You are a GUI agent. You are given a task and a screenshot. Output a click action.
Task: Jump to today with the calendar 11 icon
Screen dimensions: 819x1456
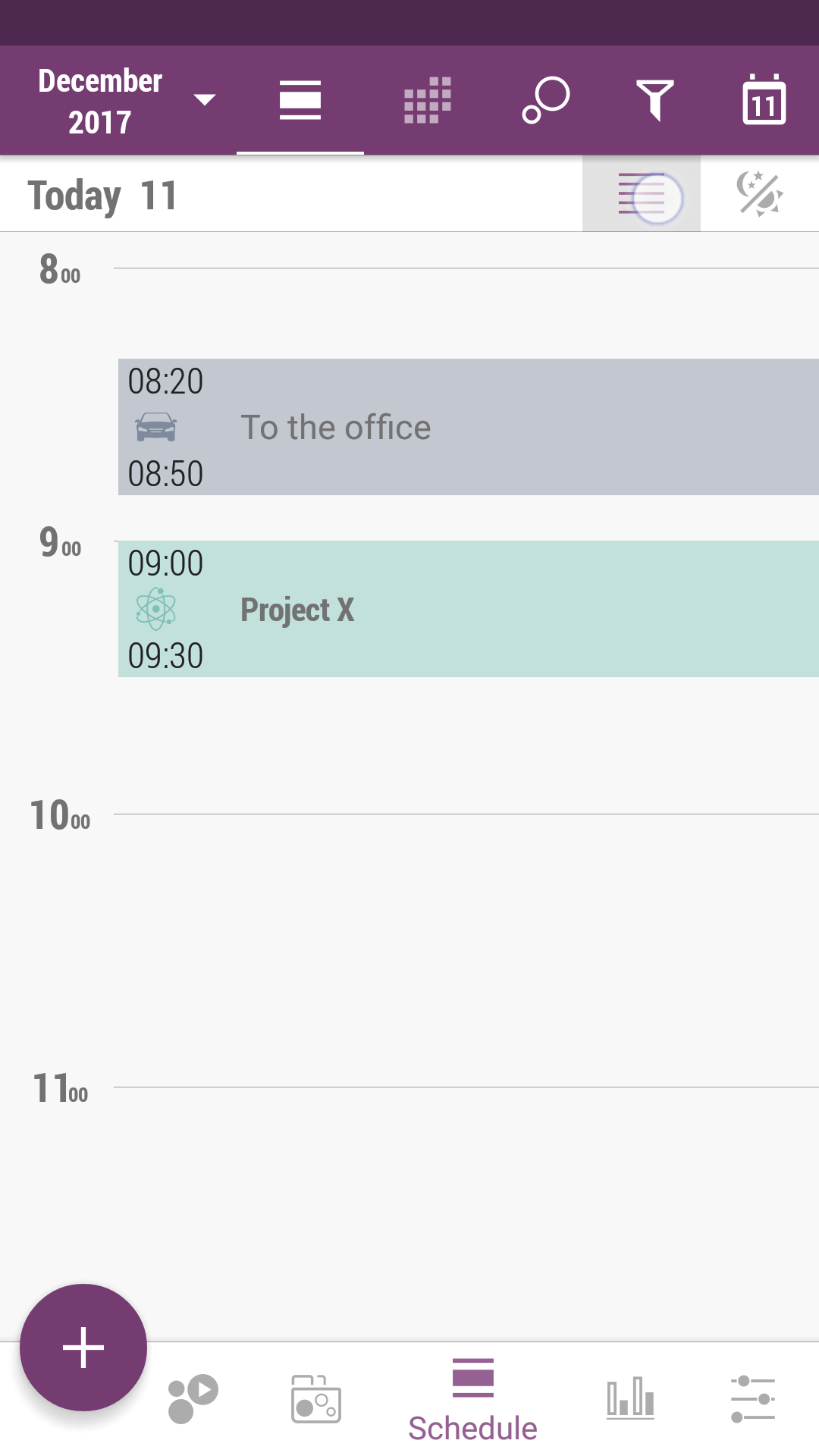pos(764,99)
